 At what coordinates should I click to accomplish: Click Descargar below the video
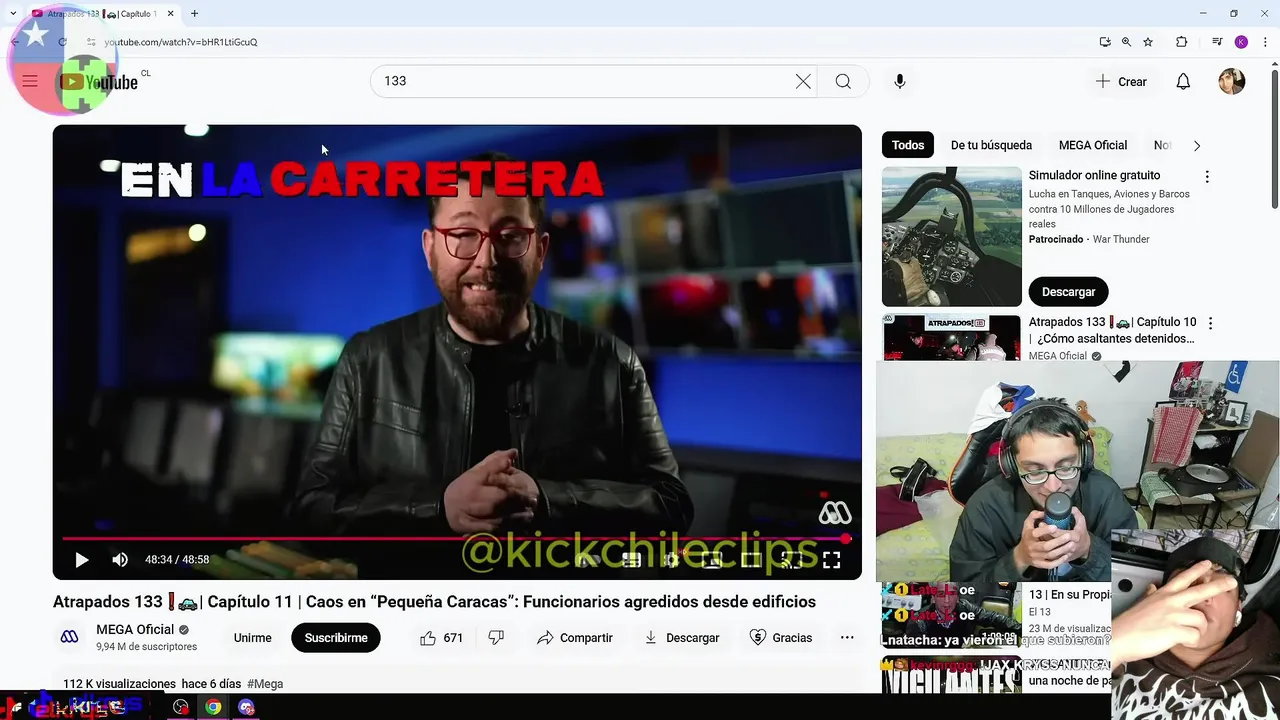pyautogui.click(x=681, y=638)
